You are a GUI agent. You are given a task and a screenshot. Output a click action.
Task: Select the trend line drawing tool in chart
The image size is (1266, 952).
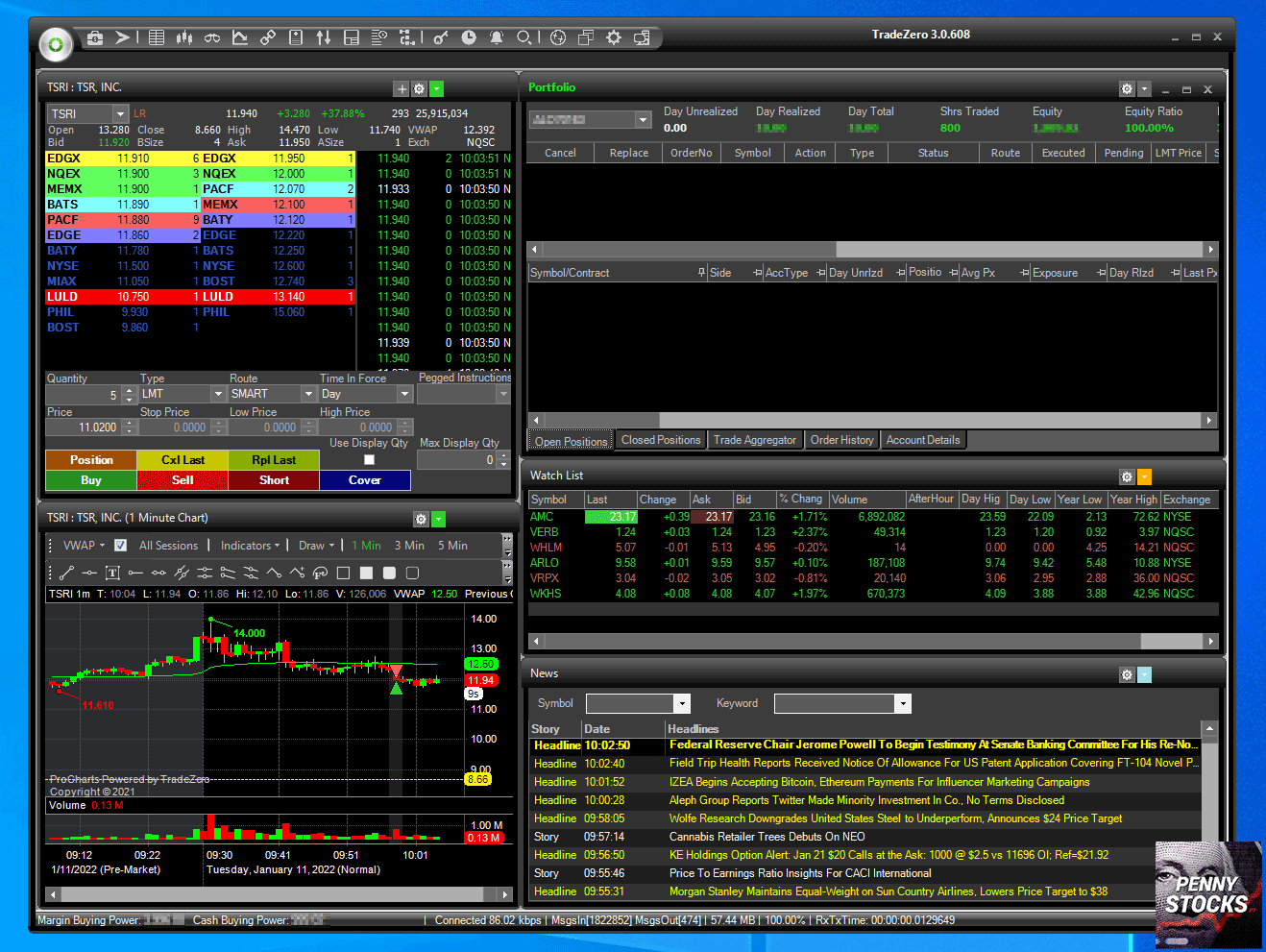pos(66,573)
